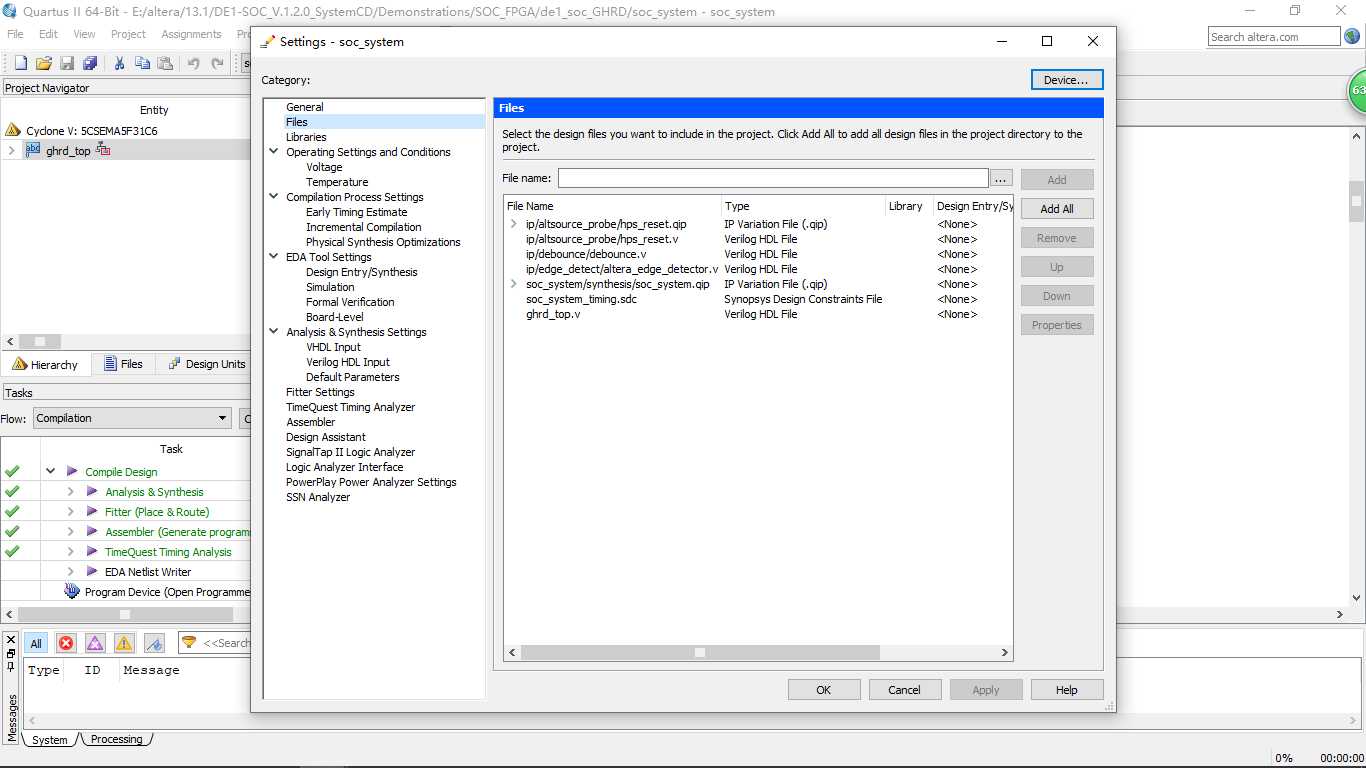The height and width of the screenshot is (768, 1366).
Task: Open the File menu
Action: (x=15, y=34)
